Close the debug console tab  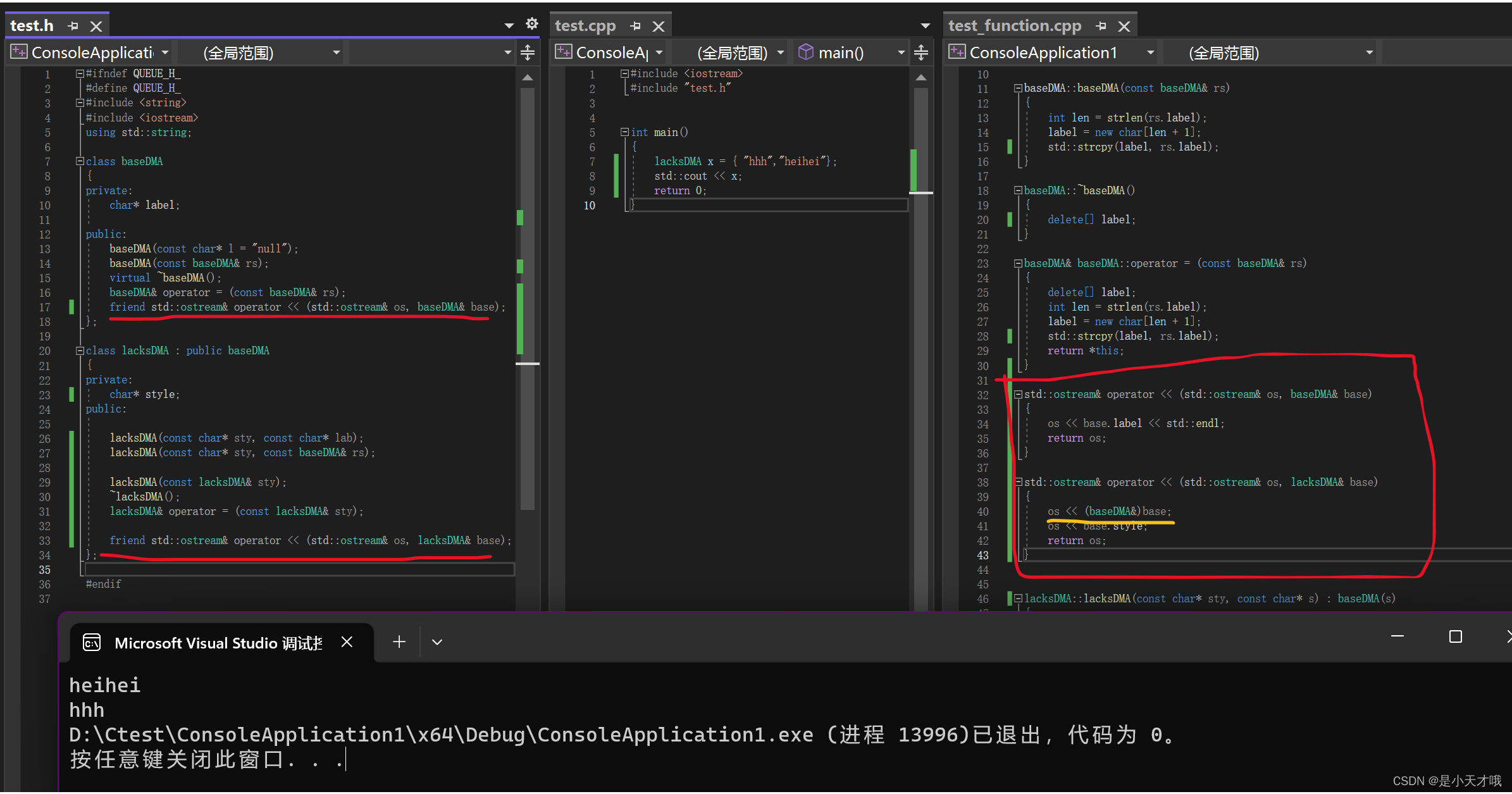click(x=347, y=642)
